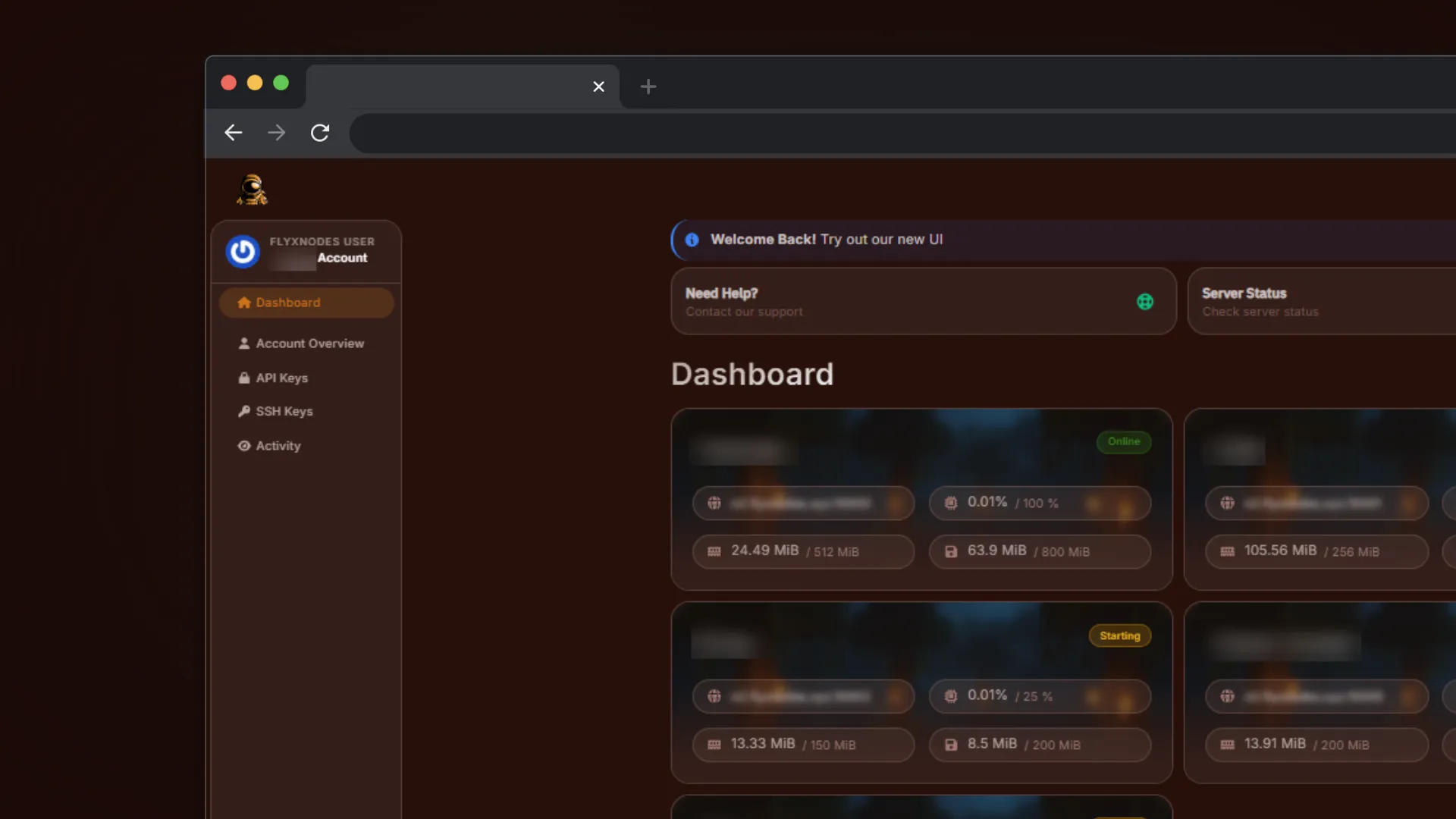Click the power icon next to FlyxNodes User

242,251
